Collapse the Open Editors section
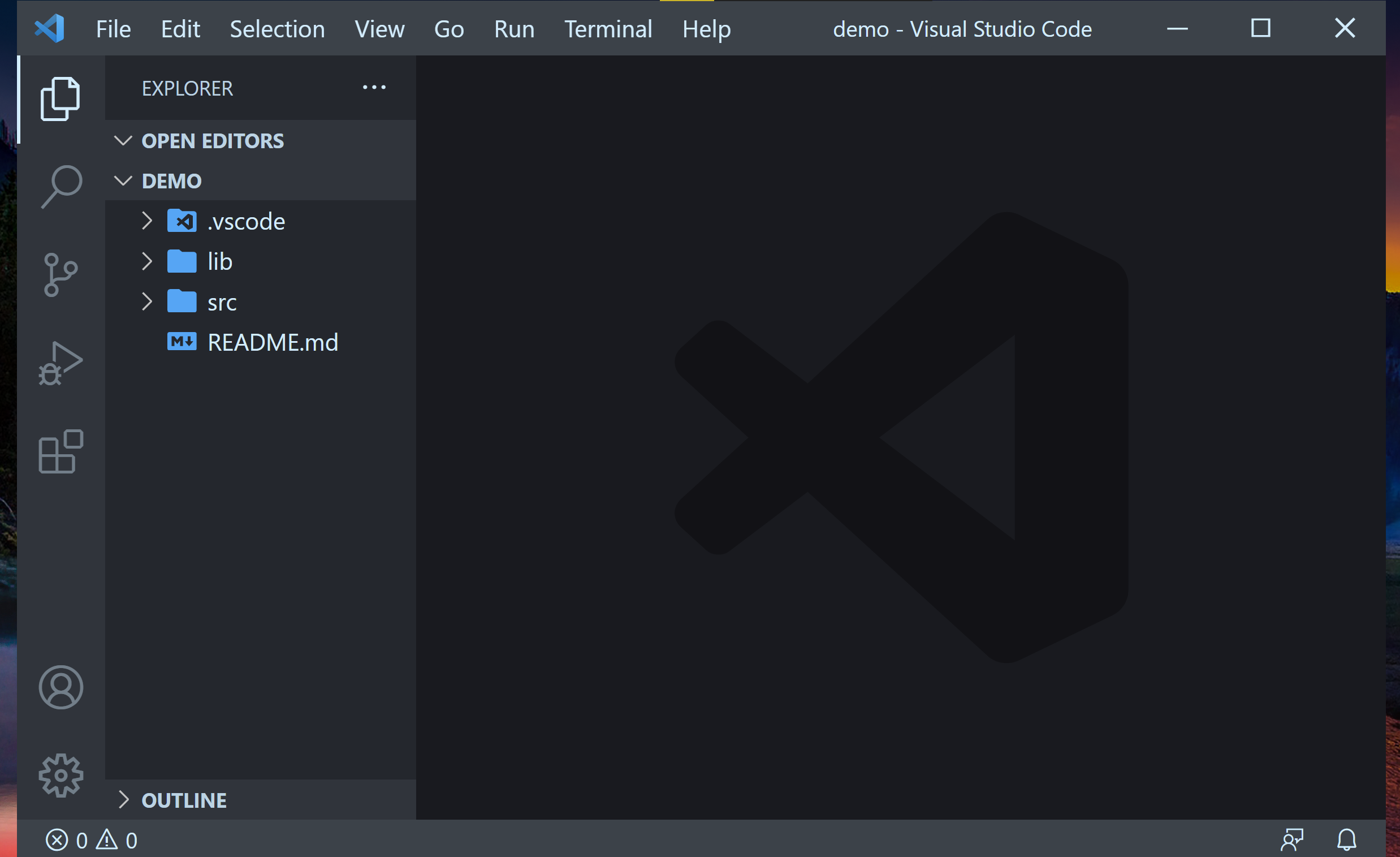This screenshot has width=1400, height=857. pyautogui.click(x=123, y=140)
